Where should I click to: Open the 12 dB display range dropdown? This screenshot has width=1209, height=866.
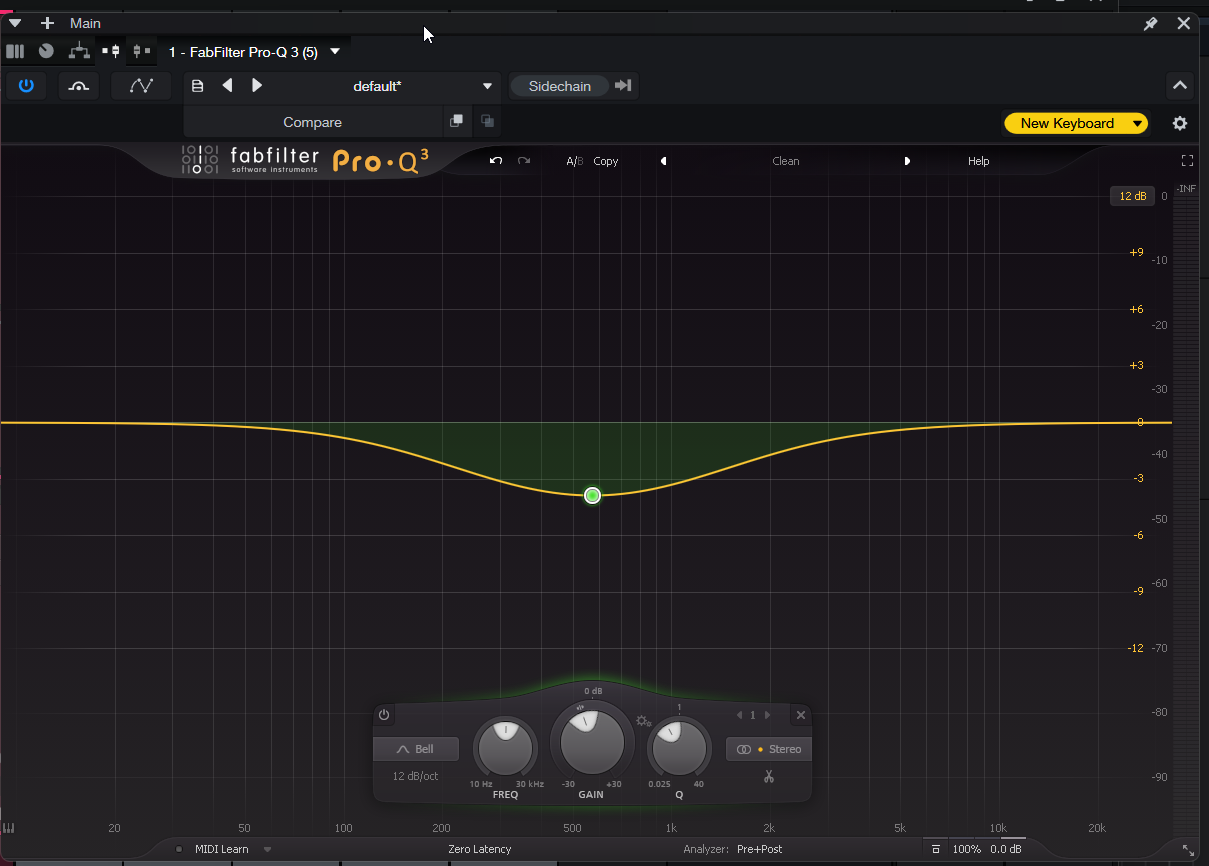click(1133, 196)
